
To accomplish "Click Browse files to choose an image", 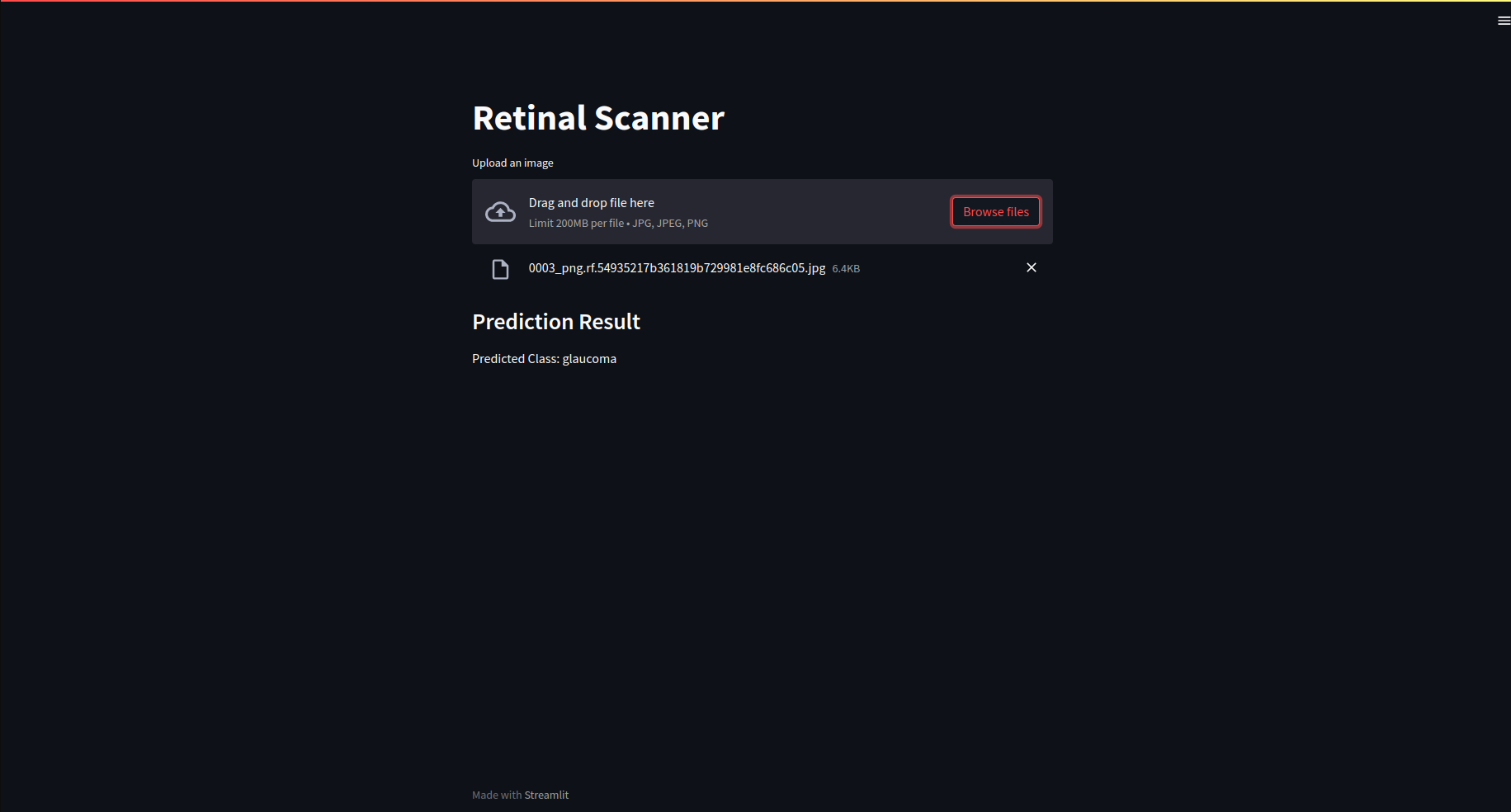I will (x=995, y=211).
